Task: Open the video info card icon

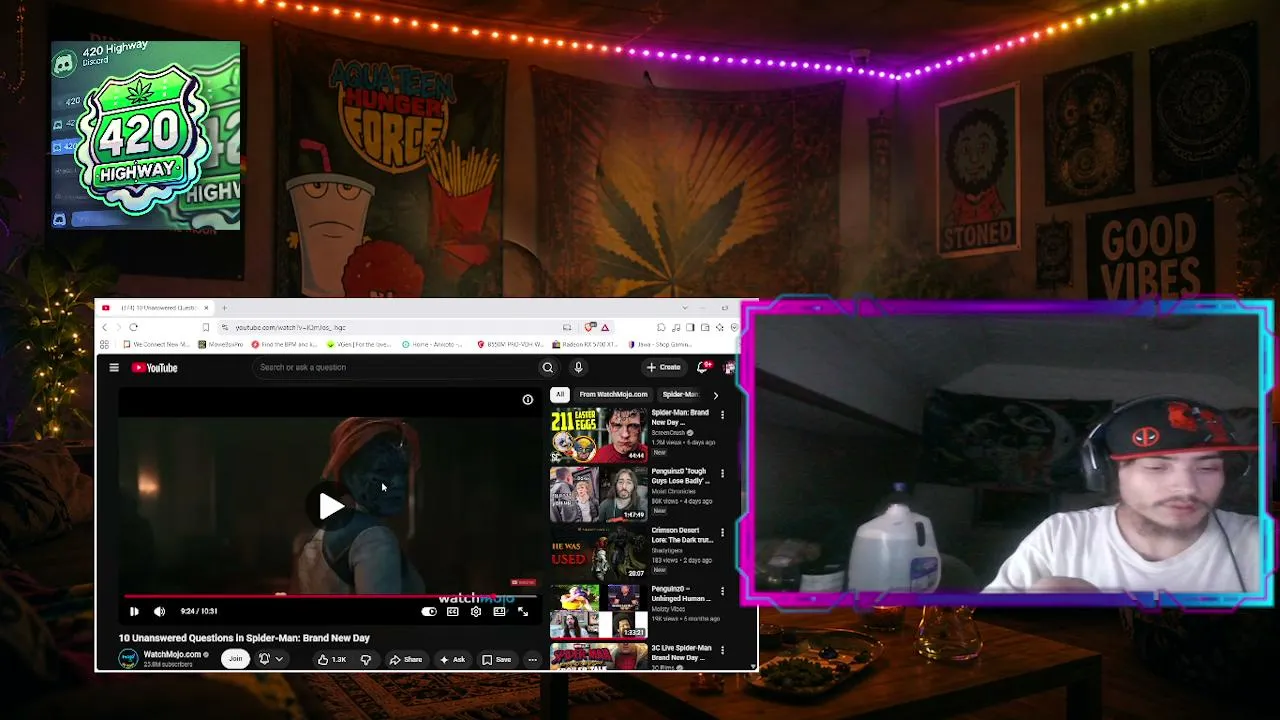Action: (x=528, y=400)
